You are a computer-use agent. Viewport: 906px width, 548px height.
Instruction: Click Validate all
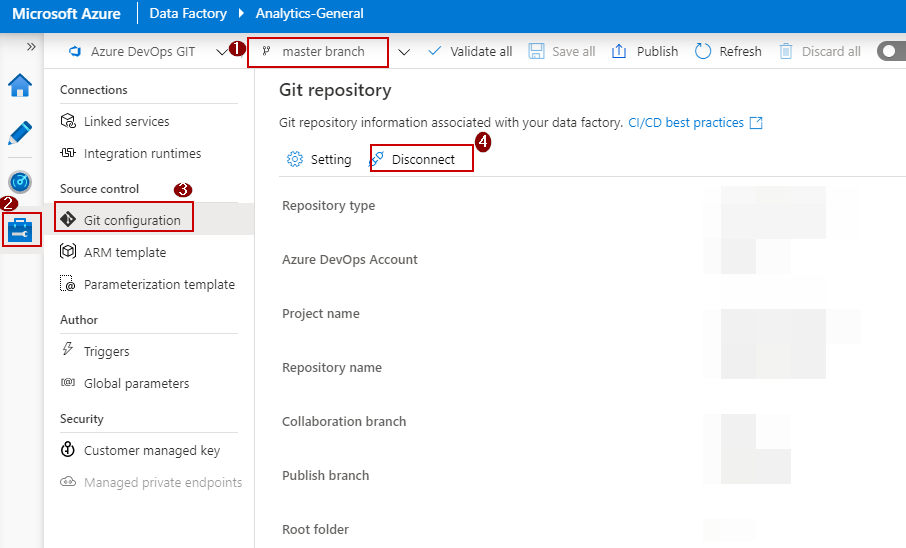pyautogui.click(x=481, y=51)
